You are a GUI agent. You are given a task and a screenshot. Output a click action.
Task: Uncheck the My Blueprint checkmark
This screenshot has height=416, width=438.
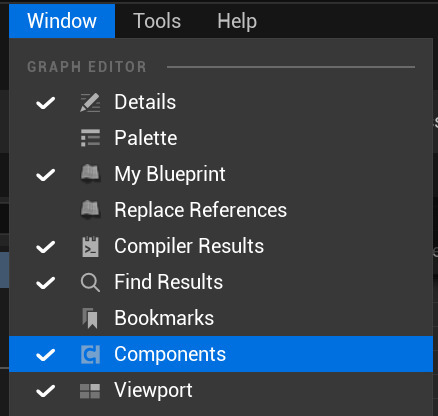click(x=46, y=175)
